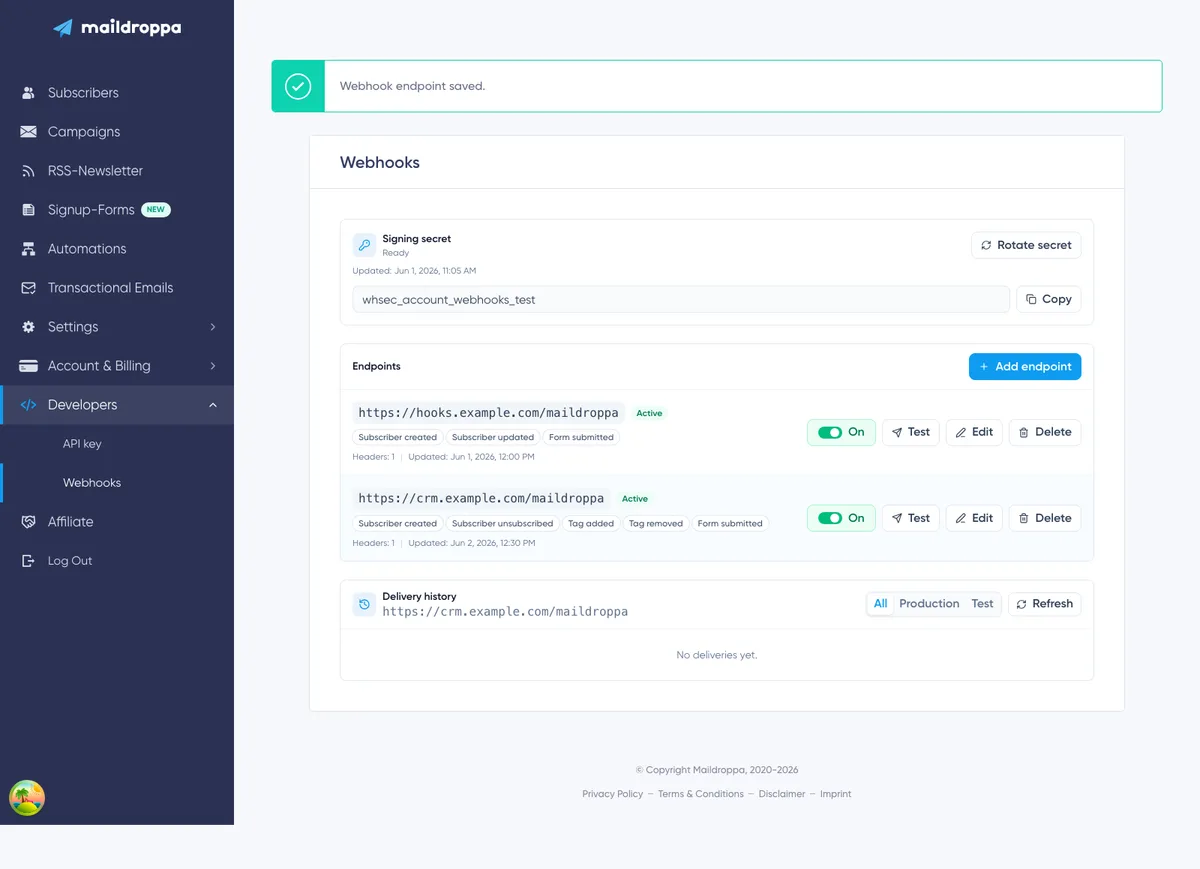
Task: Send a Test to crm.example.com endpoint
Action: [911, 518]
